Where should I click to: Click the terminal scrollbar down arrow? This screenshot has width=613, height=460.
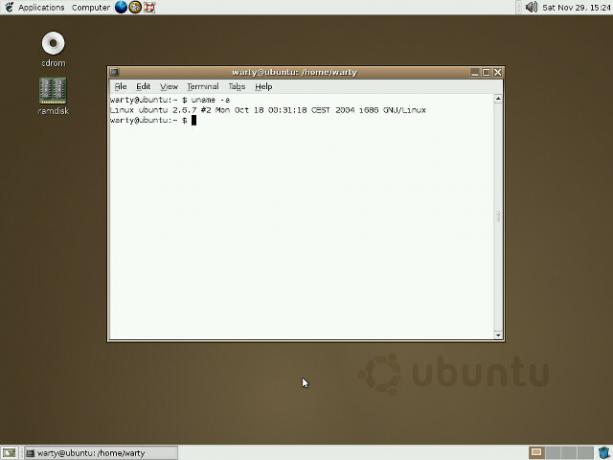[498, 335]
